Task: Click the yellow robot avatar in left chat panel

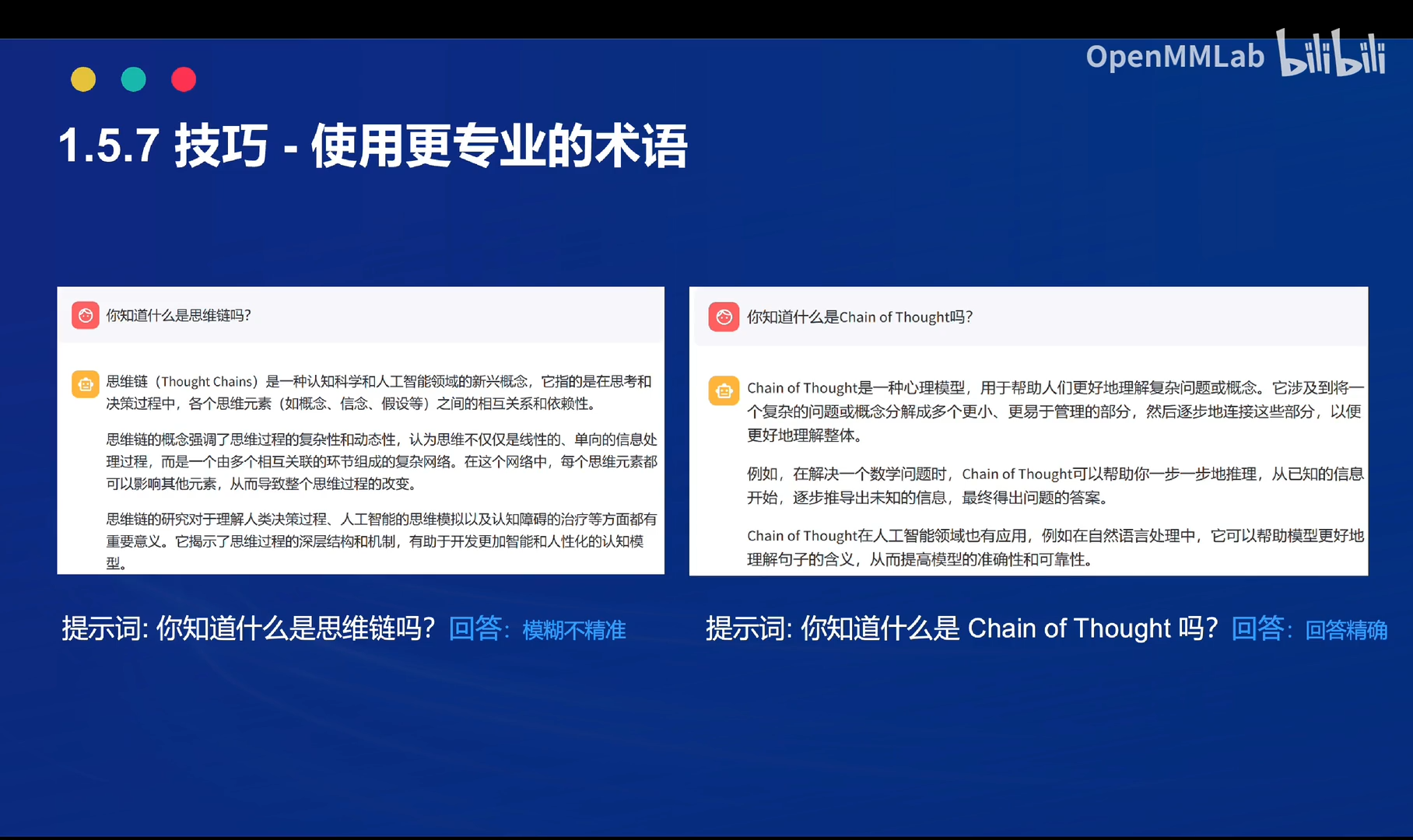Action: point(84,383)
